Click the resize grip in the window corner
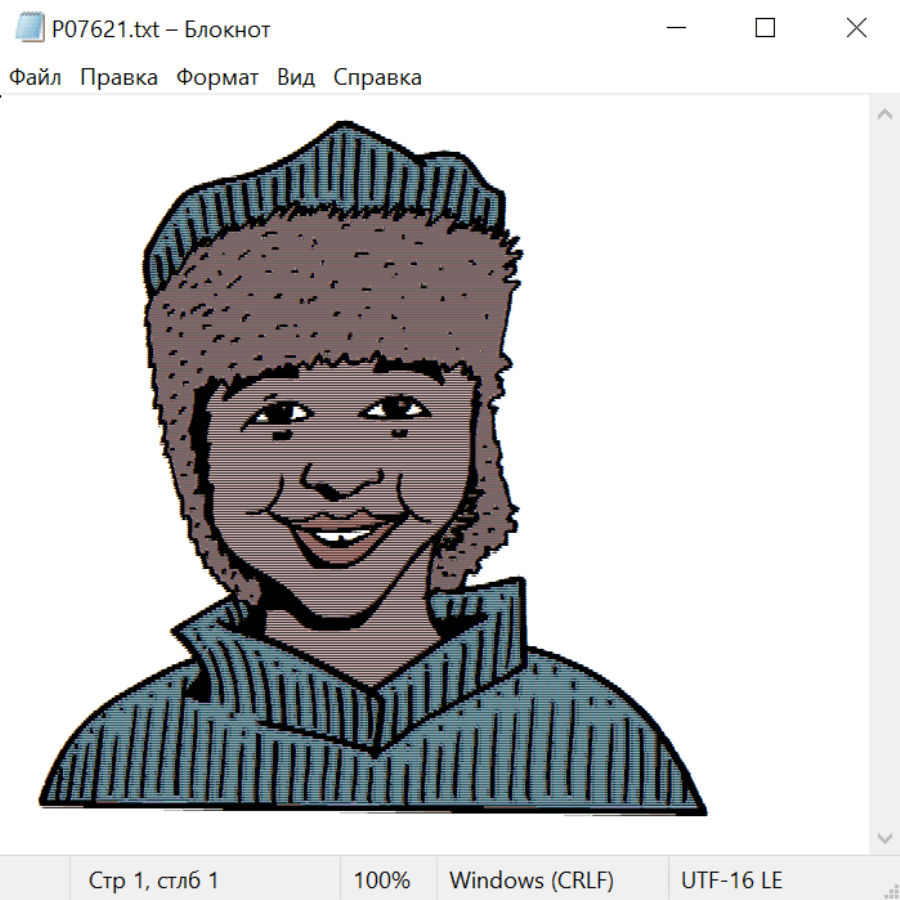The height and width of the screenshot is (900, 900). [890, 890]
